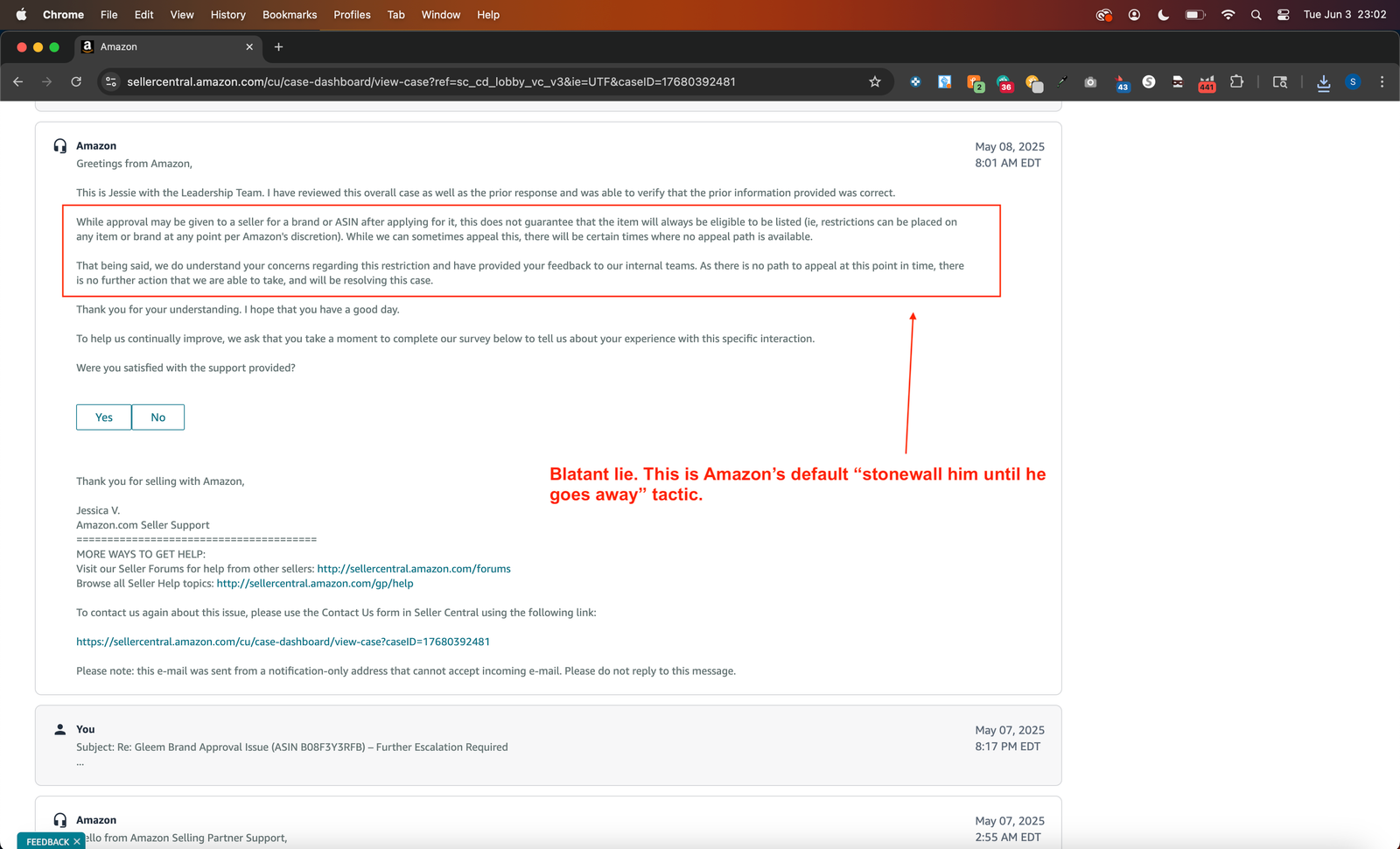
Task: Dismiss the Feedback tab with X
Action: [x=77, y=841]
